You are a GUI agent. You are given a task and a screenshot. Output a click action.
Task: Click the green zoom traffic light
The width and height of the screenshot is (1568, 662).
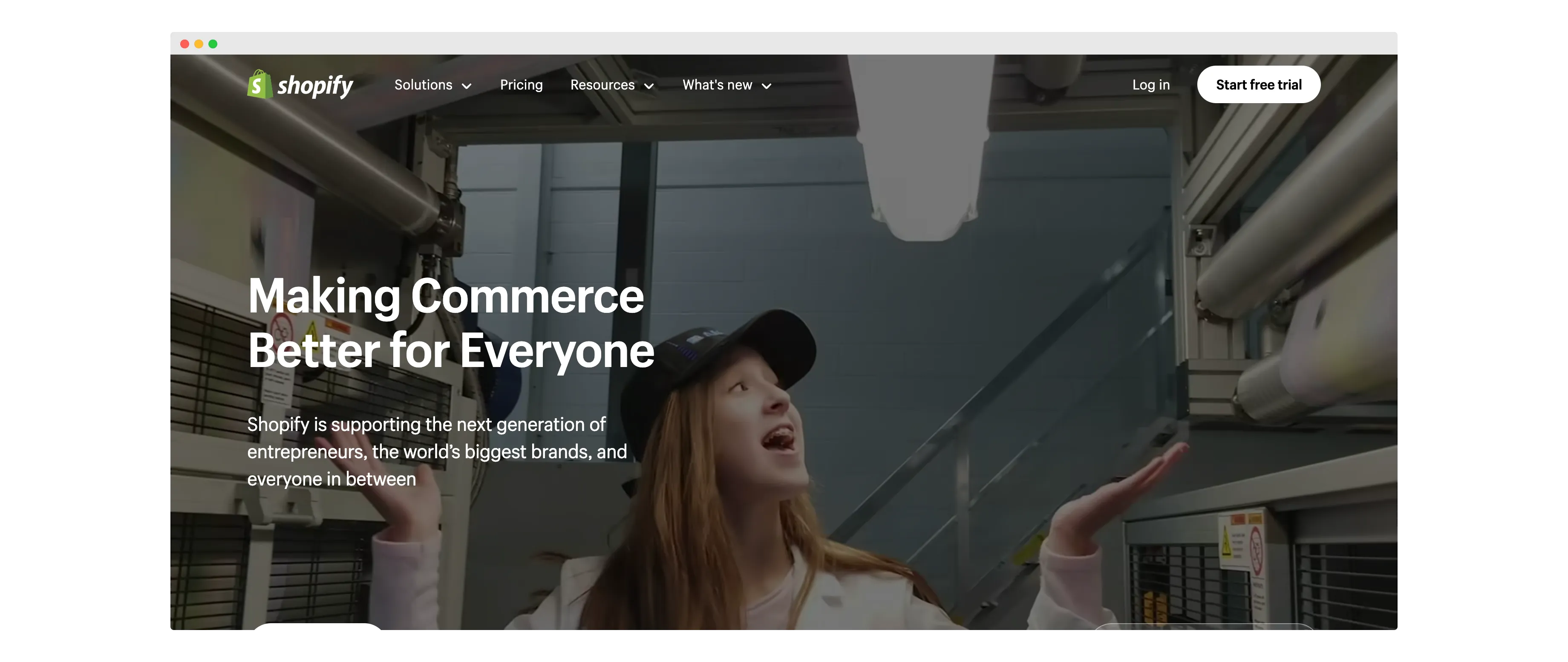tap(213, 44)
